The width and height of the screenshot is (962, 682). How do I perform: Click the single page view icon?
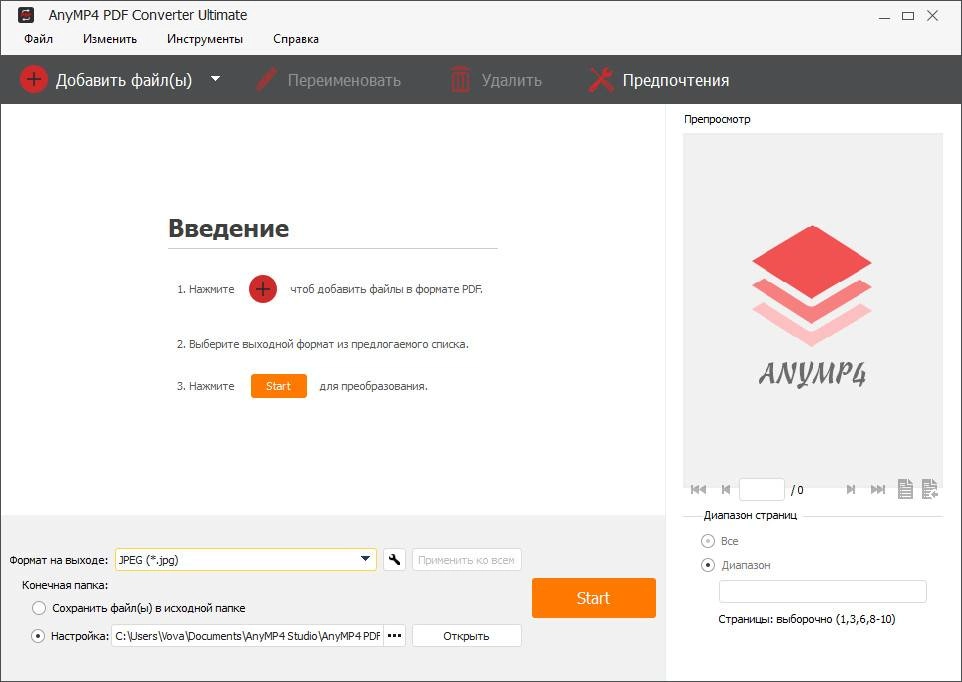click(905, 489)
